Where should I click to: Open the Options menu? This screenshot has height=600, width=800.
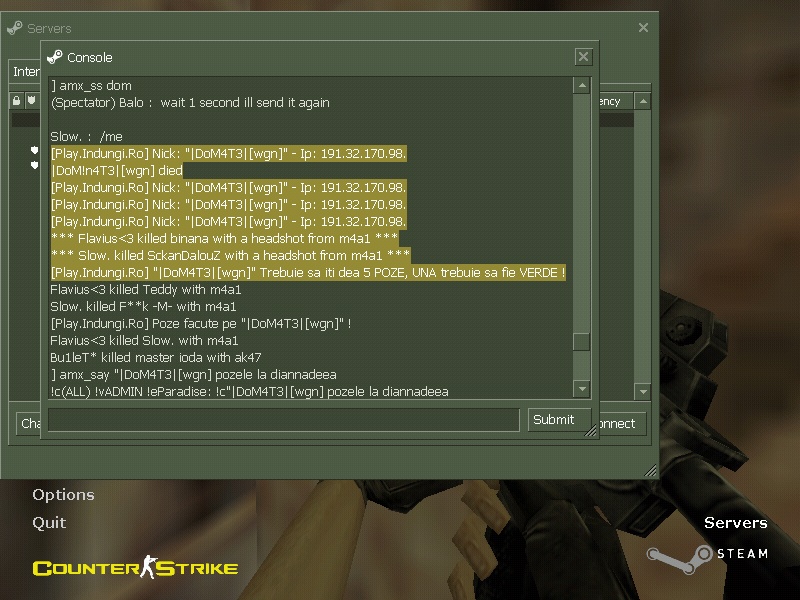tap(63, 495)
